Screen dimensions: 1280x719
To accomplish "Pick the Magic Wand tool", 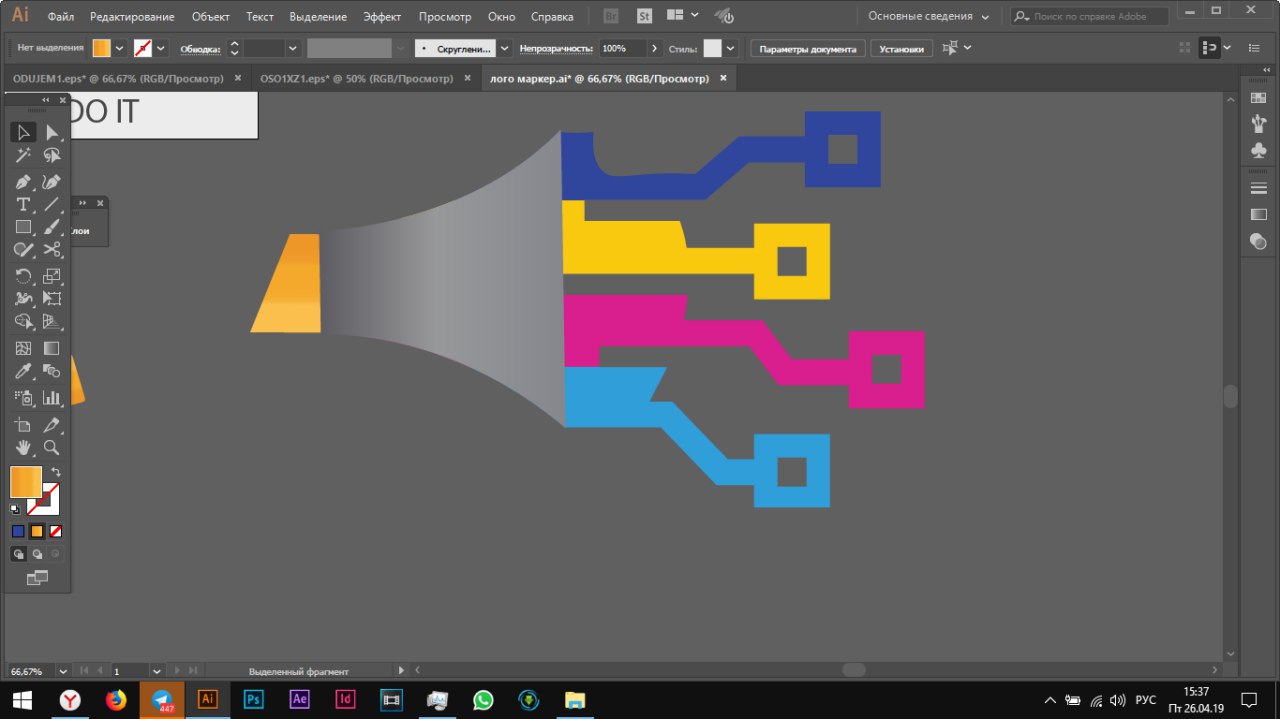I will (23, 156).
